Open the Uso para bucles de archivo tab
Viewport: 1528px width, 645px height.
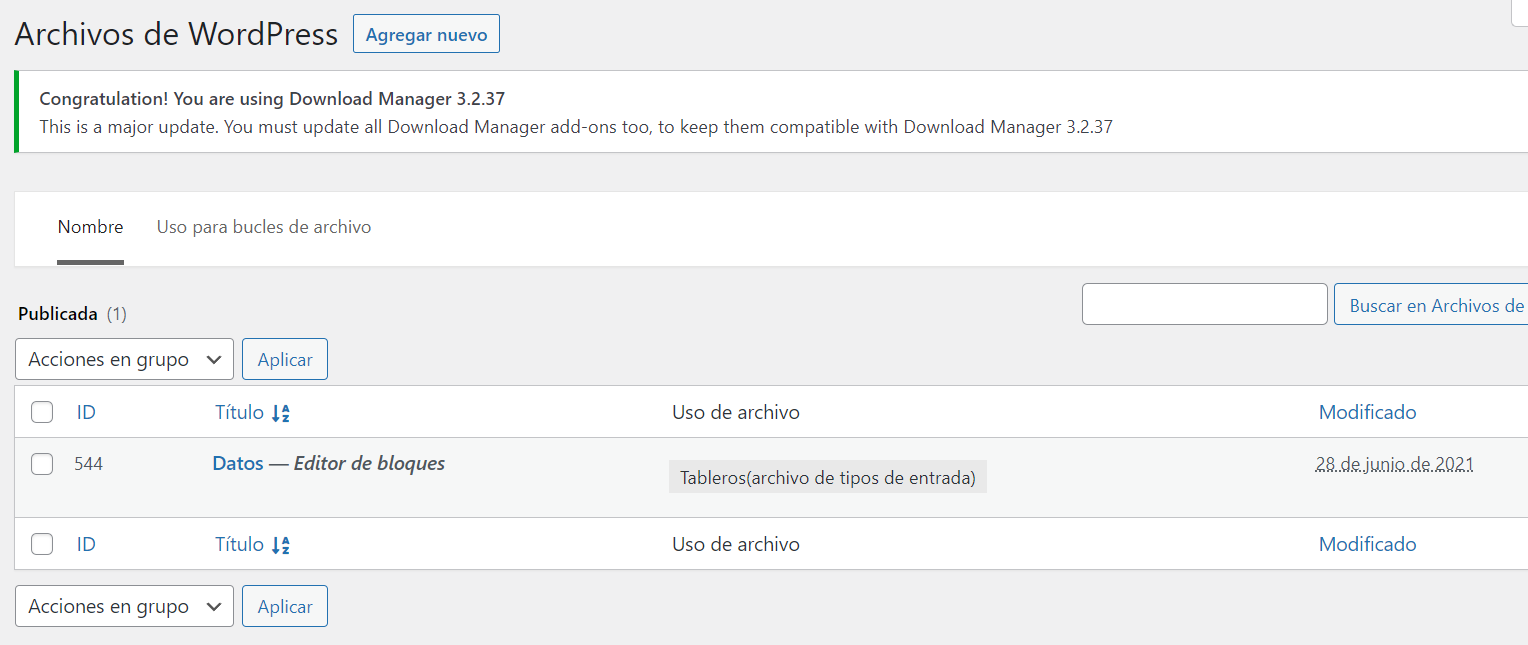tap(264, 227)
